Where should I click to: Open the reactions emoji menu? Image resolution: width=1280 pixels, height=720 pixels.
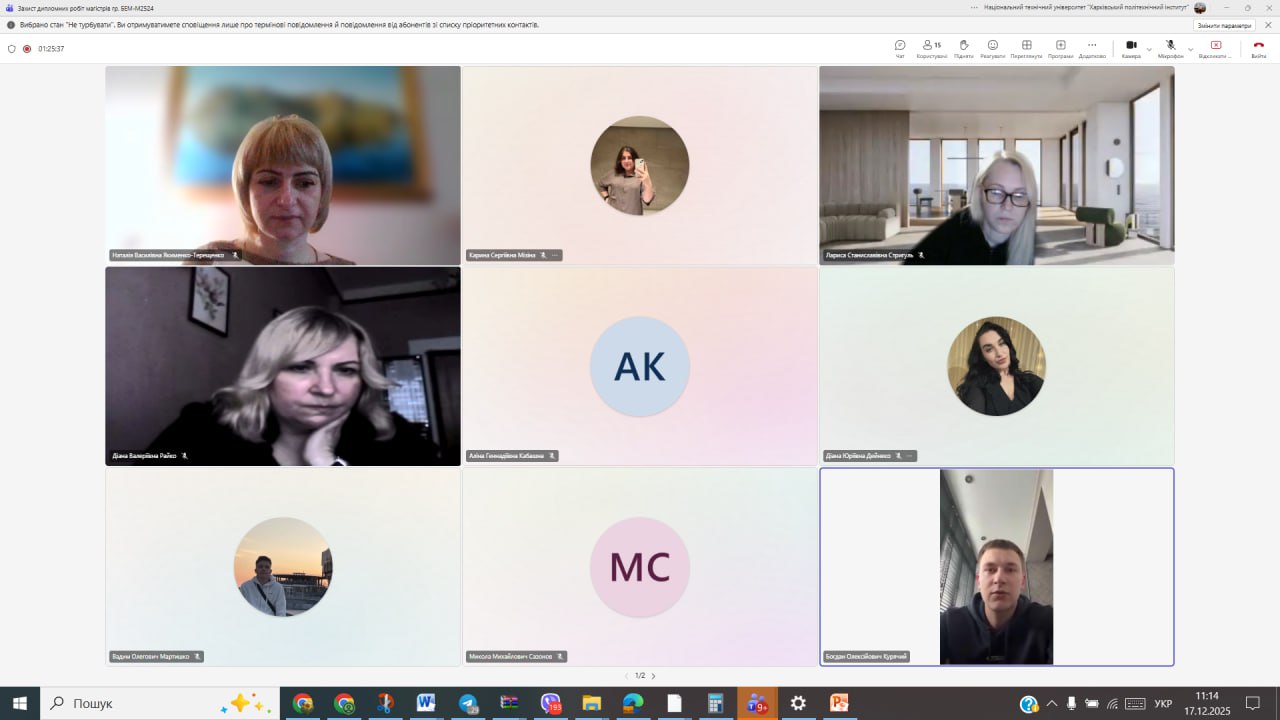tap(993, 48)
